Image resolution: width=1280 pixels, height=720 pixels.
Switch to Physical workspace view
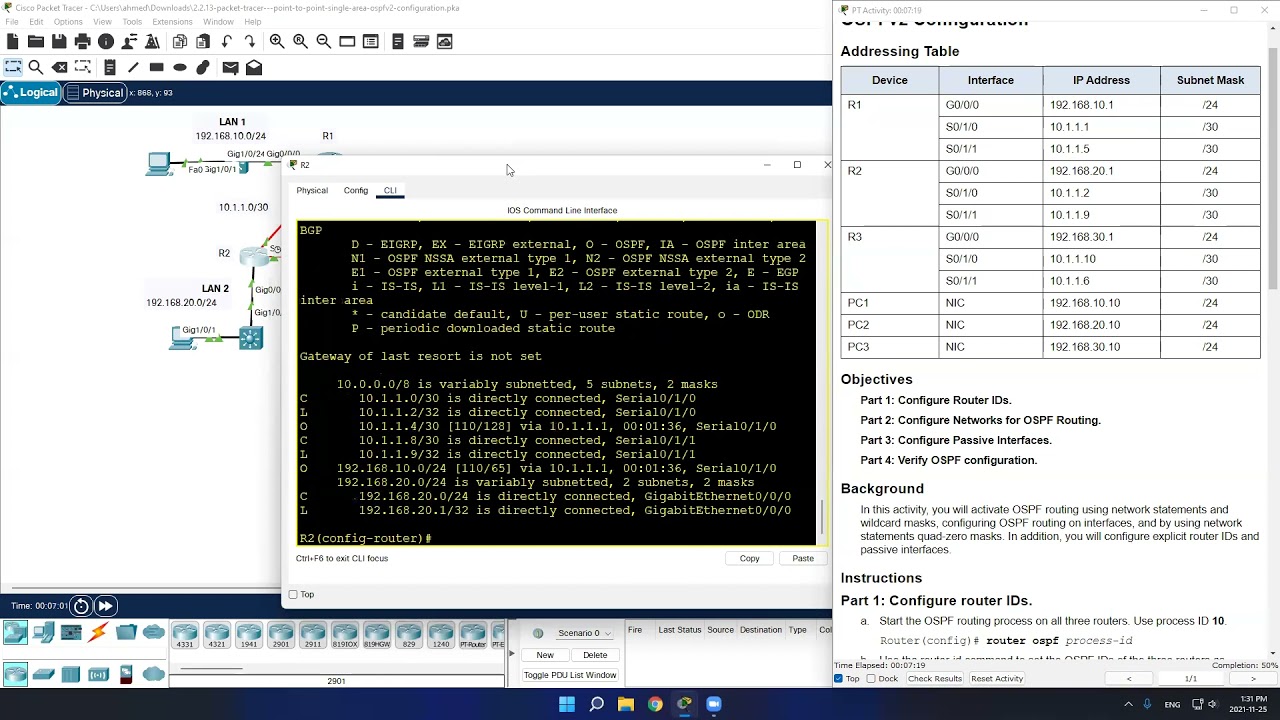click(95, 93)
